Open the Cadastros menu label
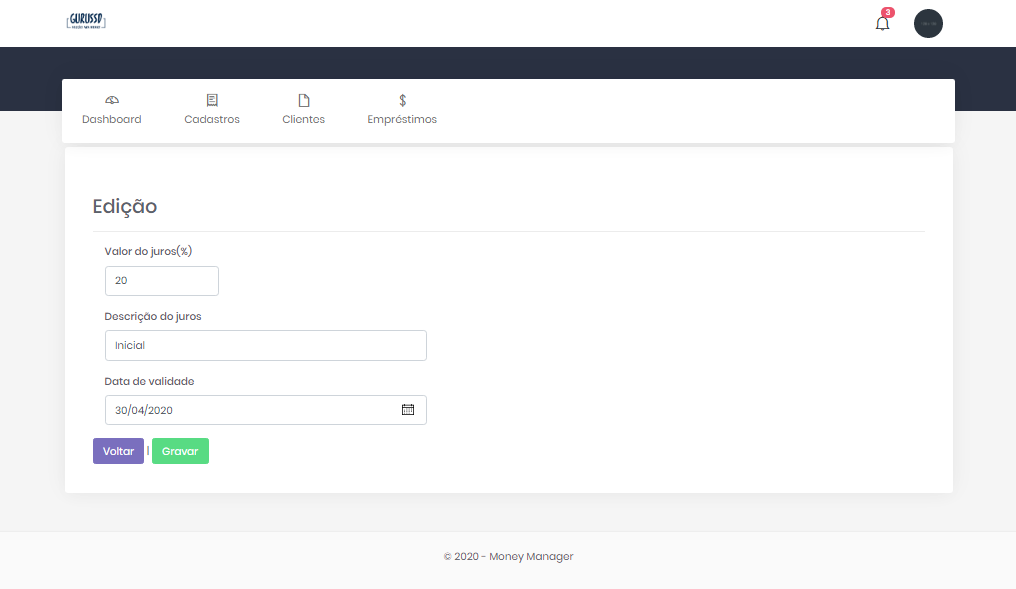The image size is (1016, 589). point(212,119)
